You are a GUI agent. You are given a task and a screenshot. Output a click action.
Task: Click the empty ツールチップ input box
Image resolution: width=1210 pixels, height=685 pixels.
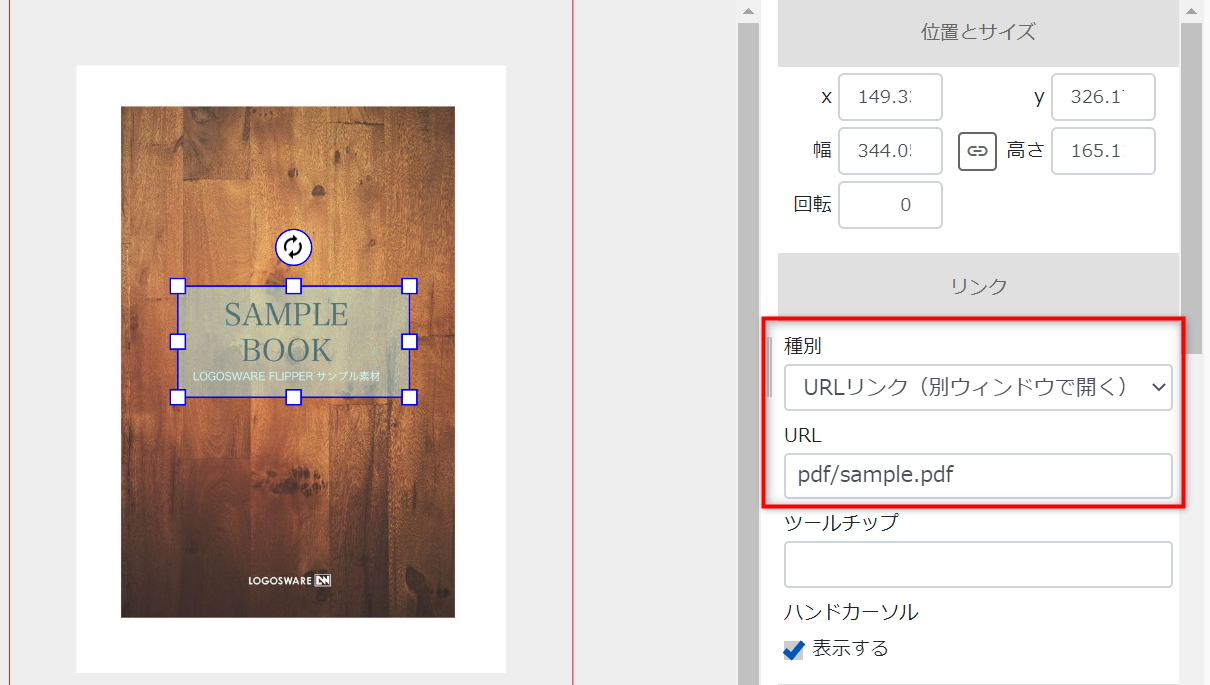[x=978, y=564]
